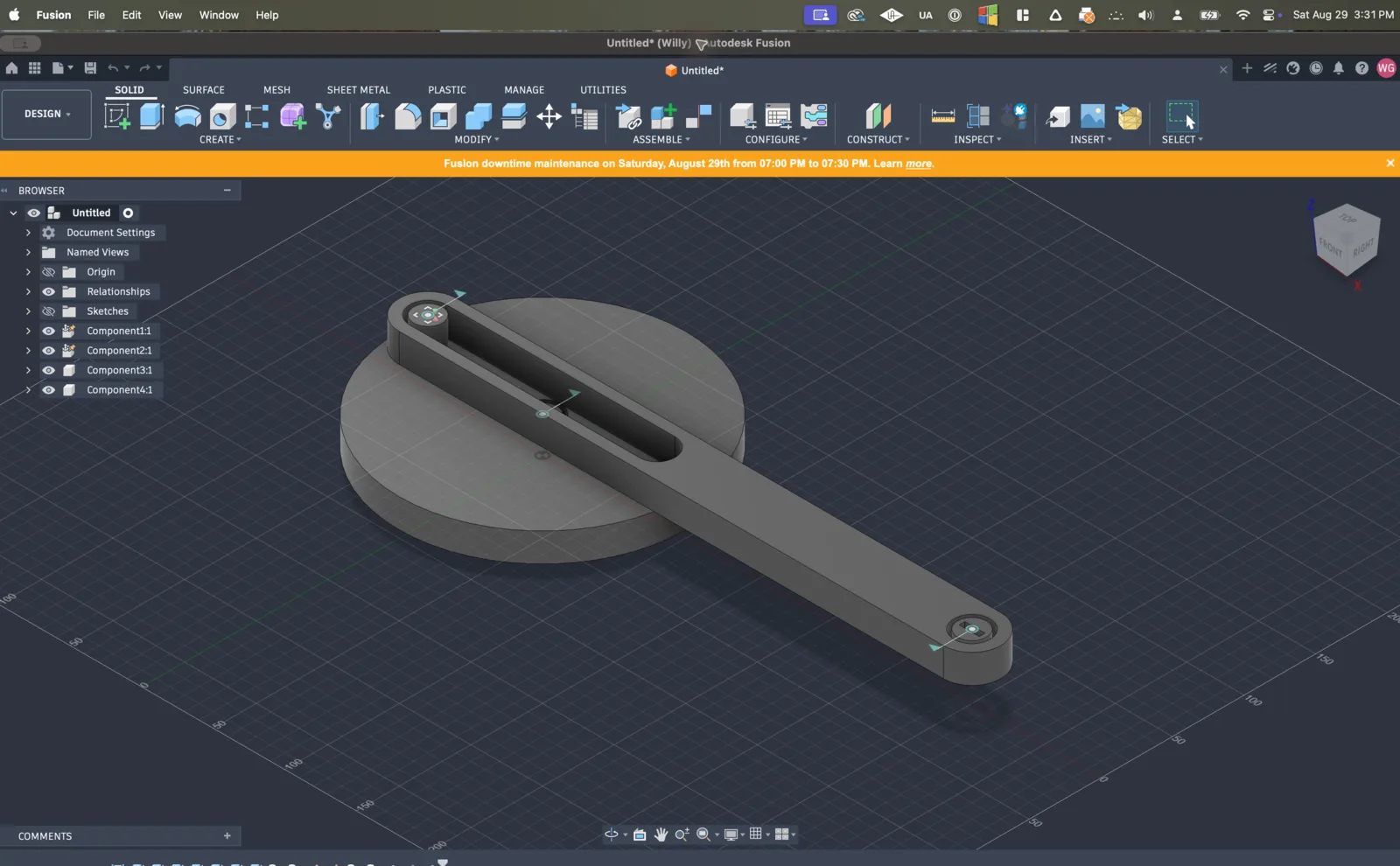Add a comment with the plus button
Image resolution: width=1400 pixels, height=866 pixels.
[x=227, y=836]
